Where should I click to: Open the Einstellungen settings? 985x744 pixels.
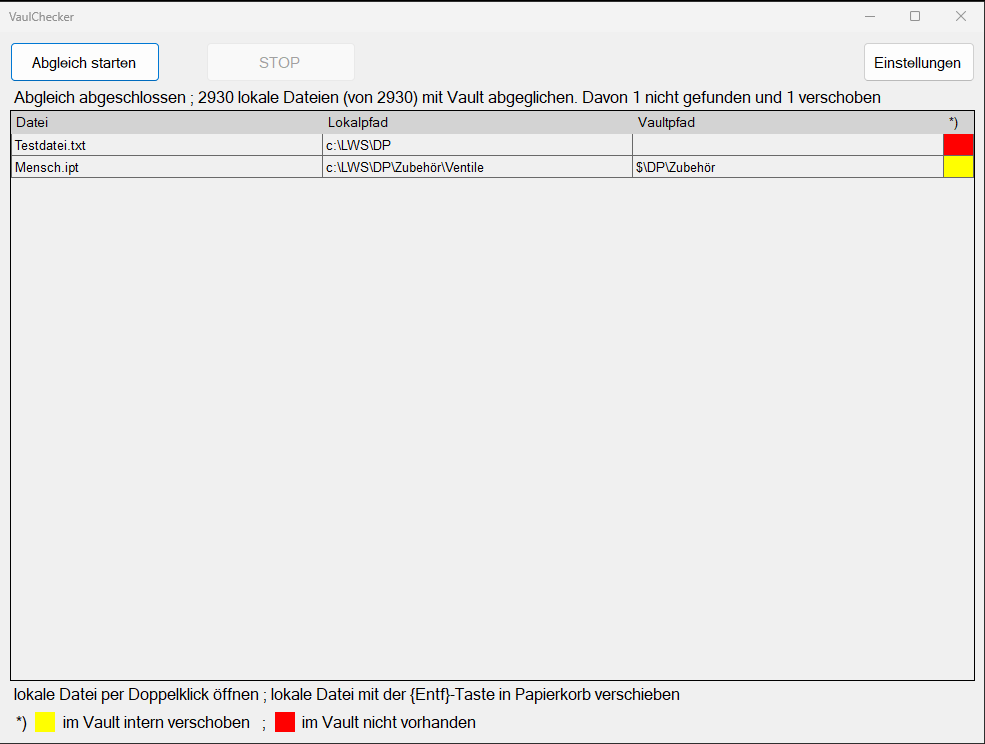coord(918,62)
